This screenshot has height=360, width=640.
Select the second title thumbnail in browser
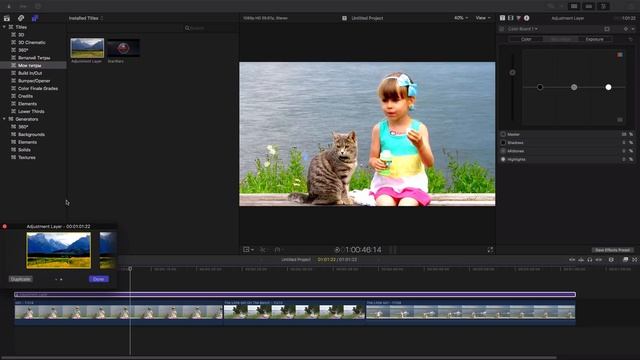[x=123, y=48]
